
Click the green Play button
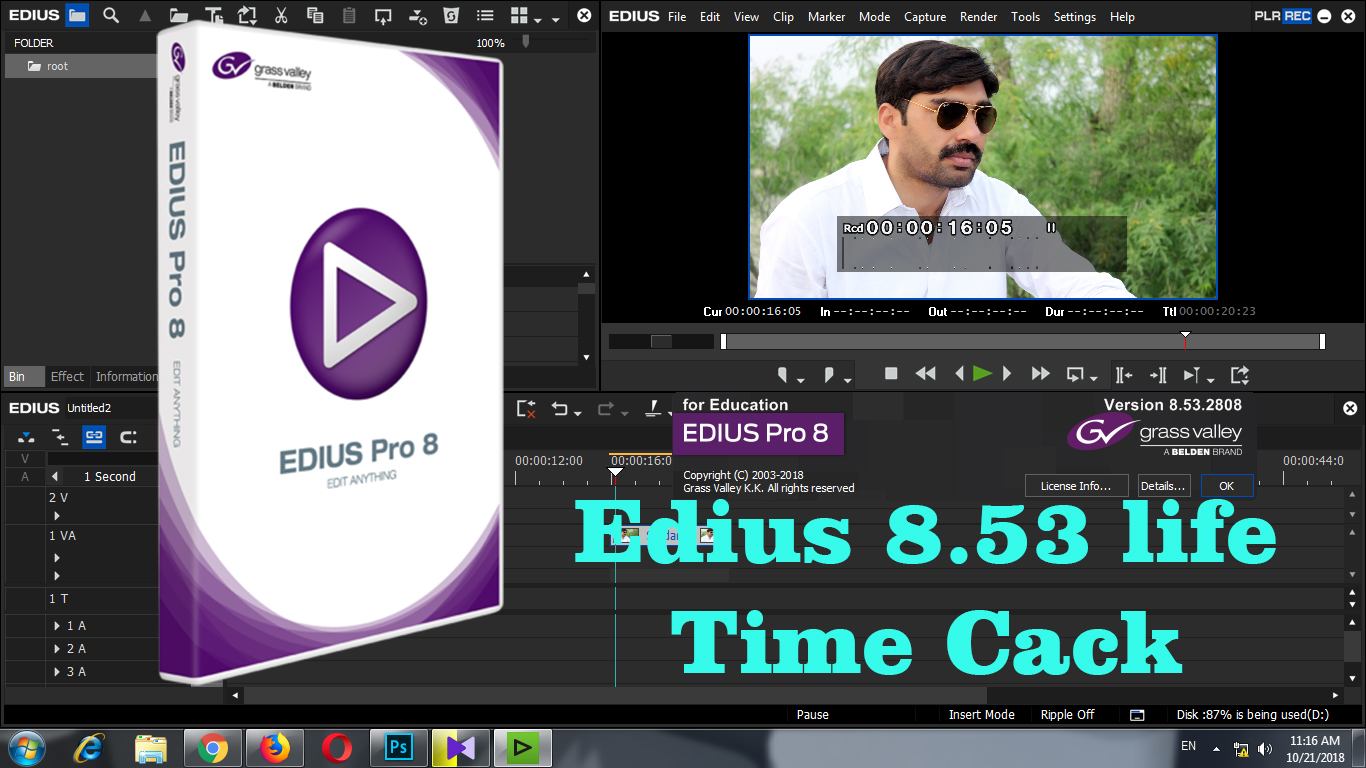982,374
